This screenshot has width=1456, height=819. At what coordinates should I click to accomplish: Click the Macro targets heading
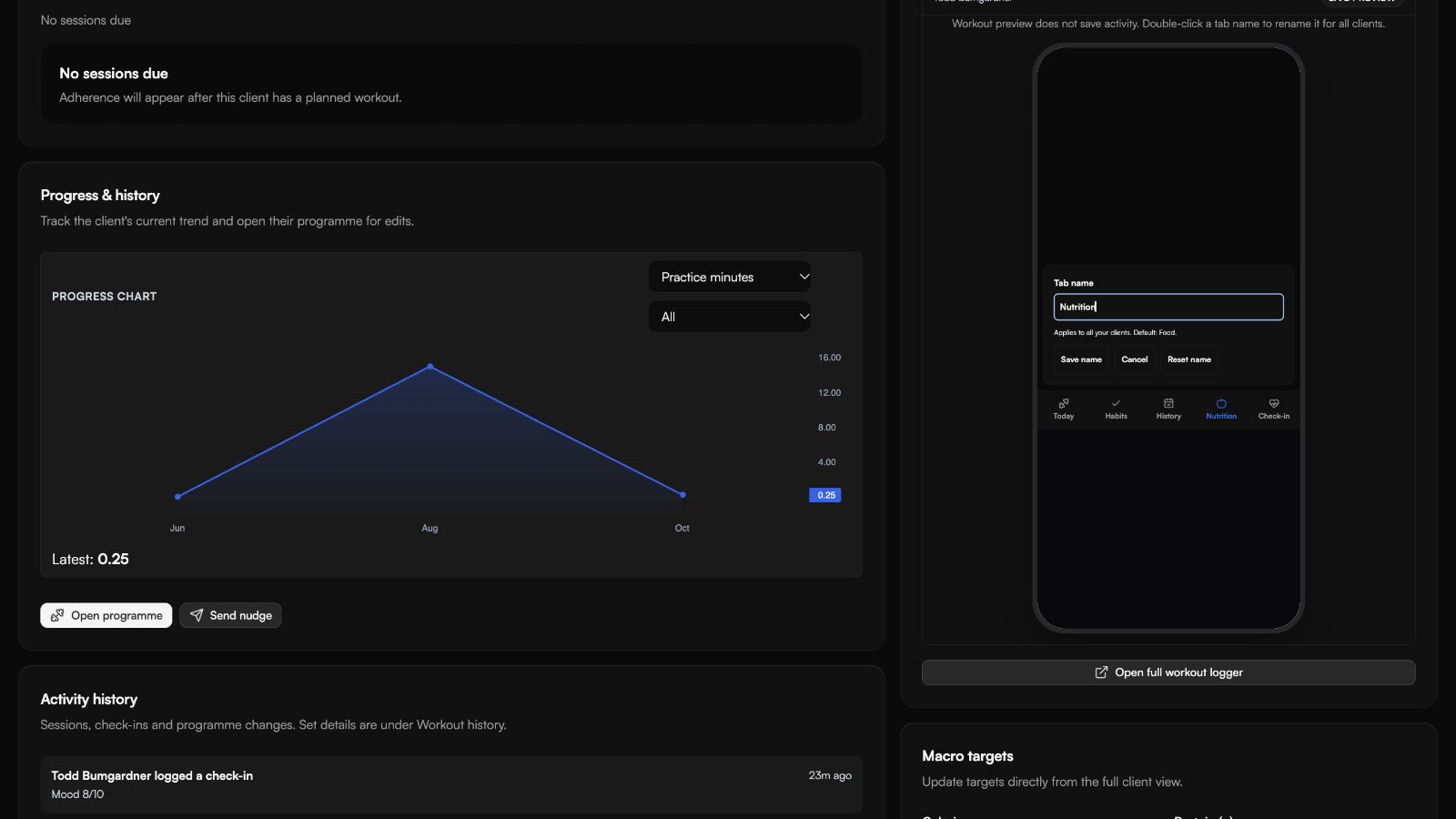[967, 756]
